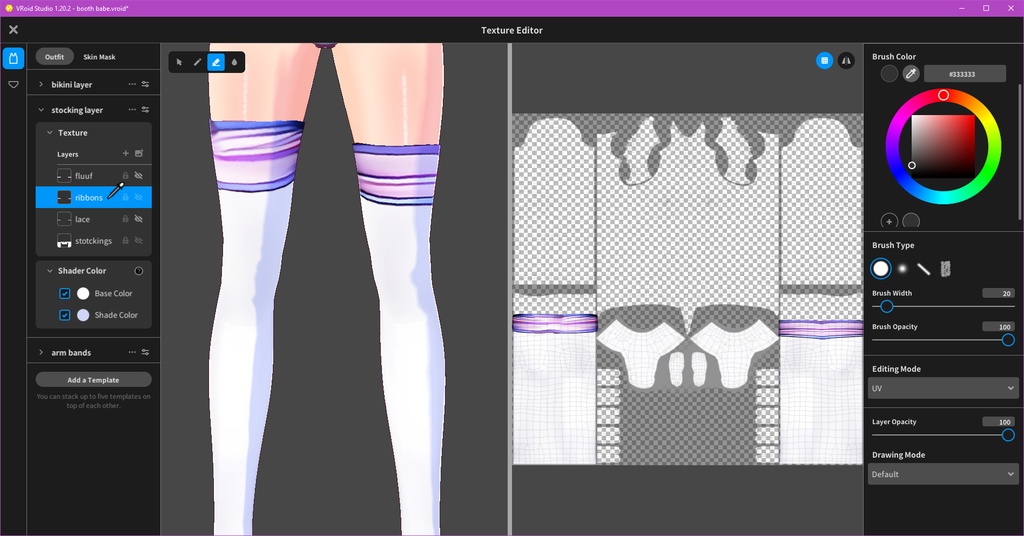This screenshot has height=536, width=1024.
Task: Click the Brush Width slider handle
Action: [887, 306]
